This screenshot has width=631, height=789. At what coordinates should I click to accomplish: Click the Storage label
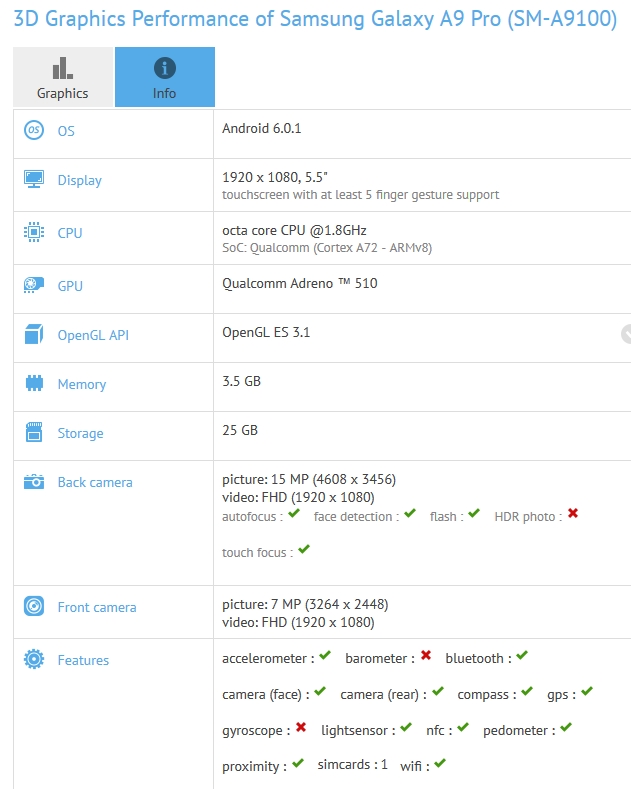click(x=81, y=433)
